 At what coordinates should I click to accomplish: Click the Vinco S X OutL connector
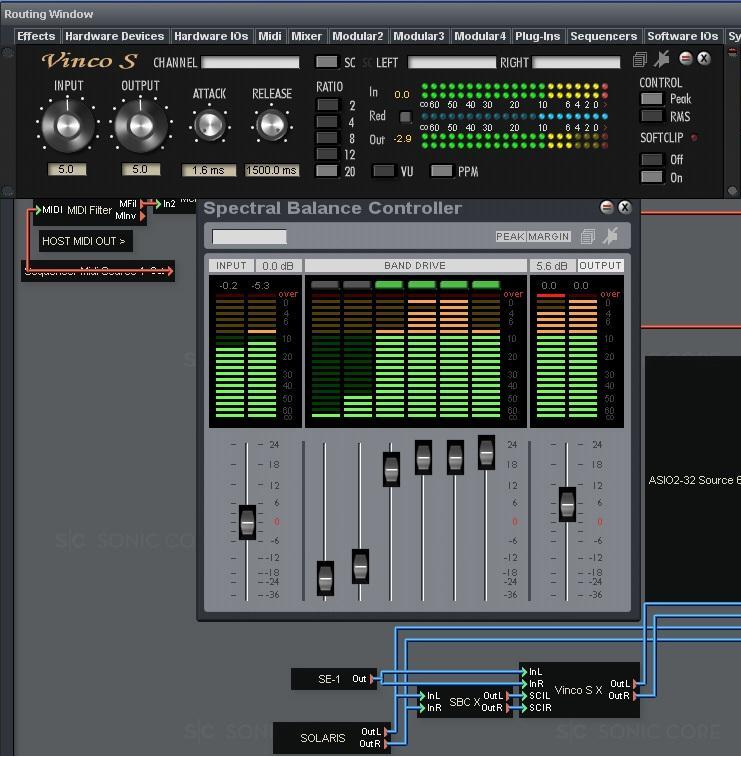coord(636,684)
